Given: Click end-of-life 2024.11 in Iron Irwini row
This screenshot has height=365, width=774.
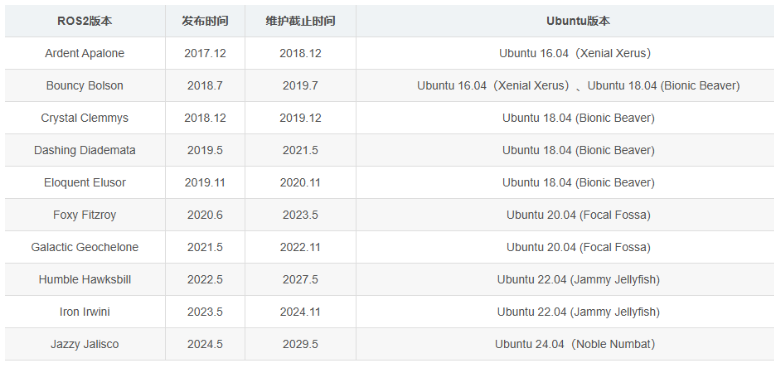Looking at the screenshot, I should (x=300, y=312).
